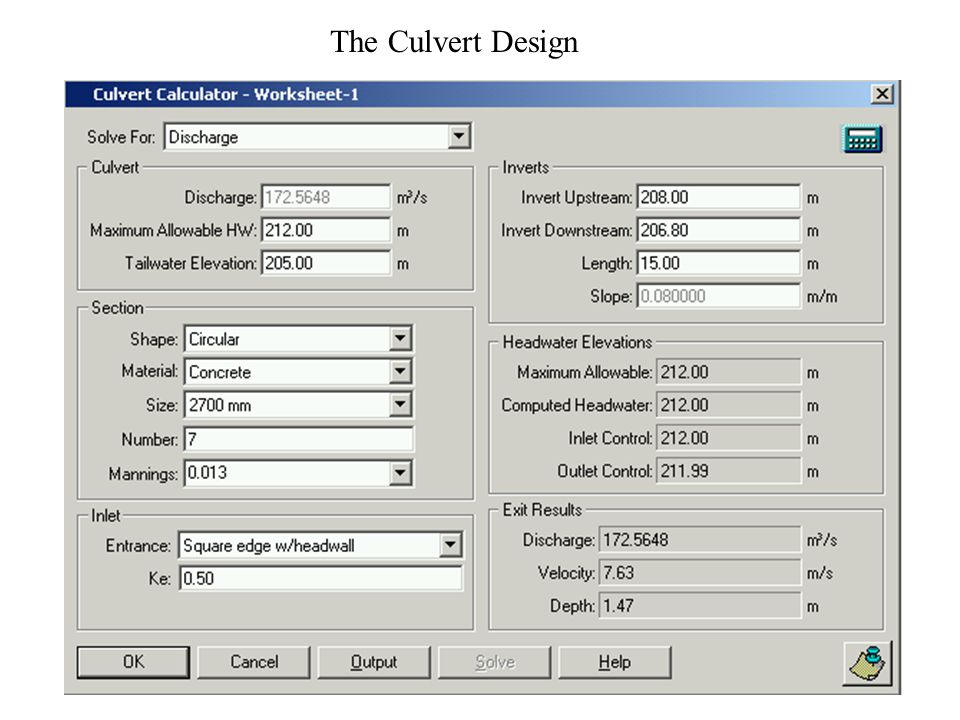Click the Section group label
This screenshot has width=960, height=720.
pyautogui.click(x=117, y=307)
